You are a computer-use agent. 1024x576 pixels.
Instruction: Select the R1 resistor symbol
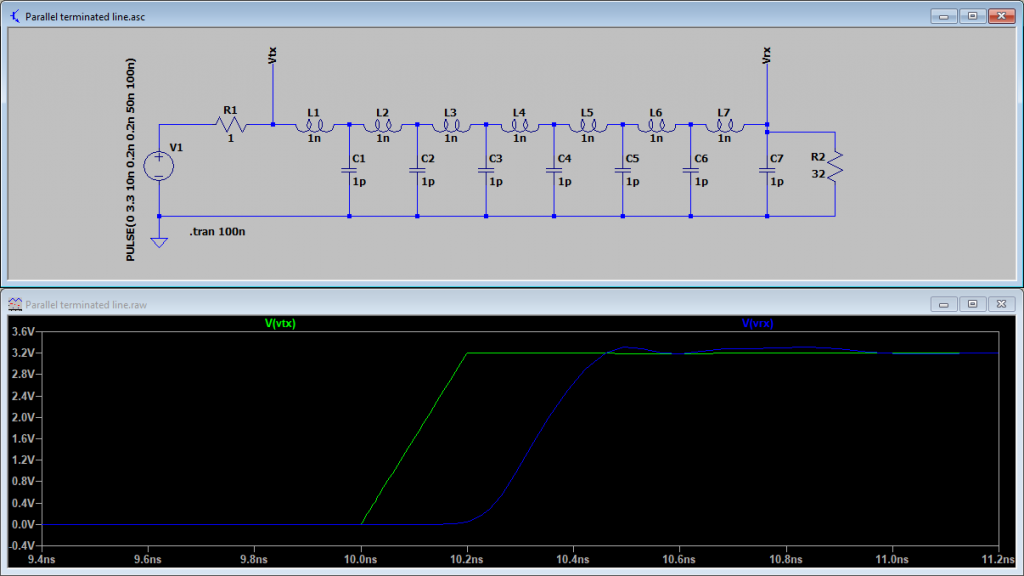click(231, 125)
